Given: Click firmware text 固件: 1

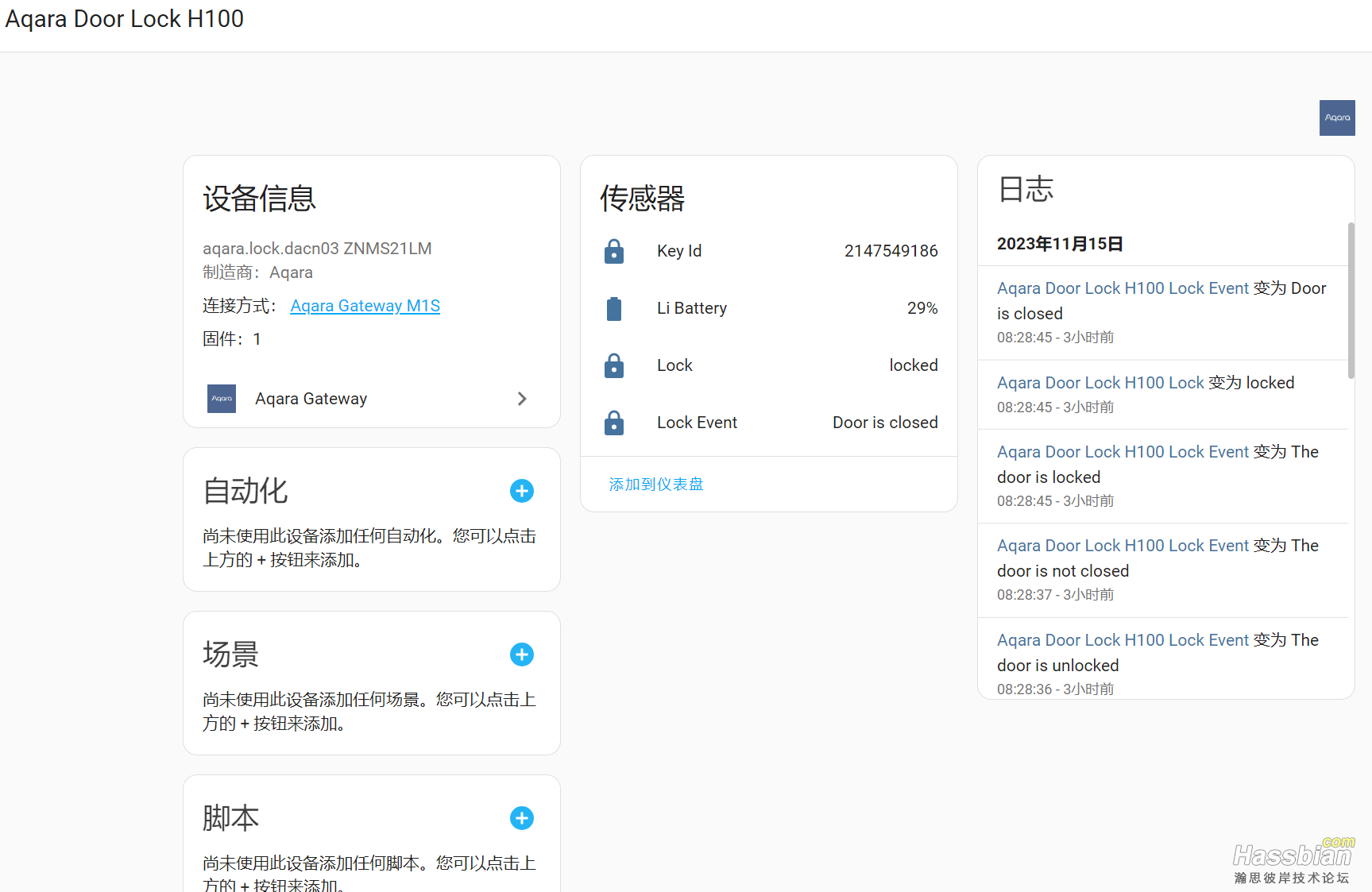Looking at the screenshot, I should pos(231,339).
